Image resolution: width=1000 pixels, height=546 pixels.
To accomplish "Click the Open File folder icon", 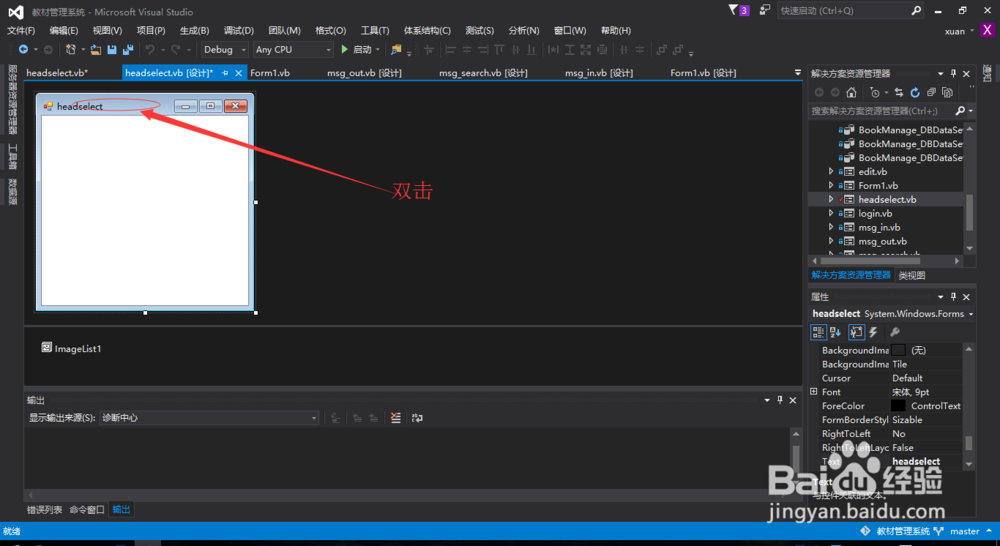I will [x=96, y=49].
